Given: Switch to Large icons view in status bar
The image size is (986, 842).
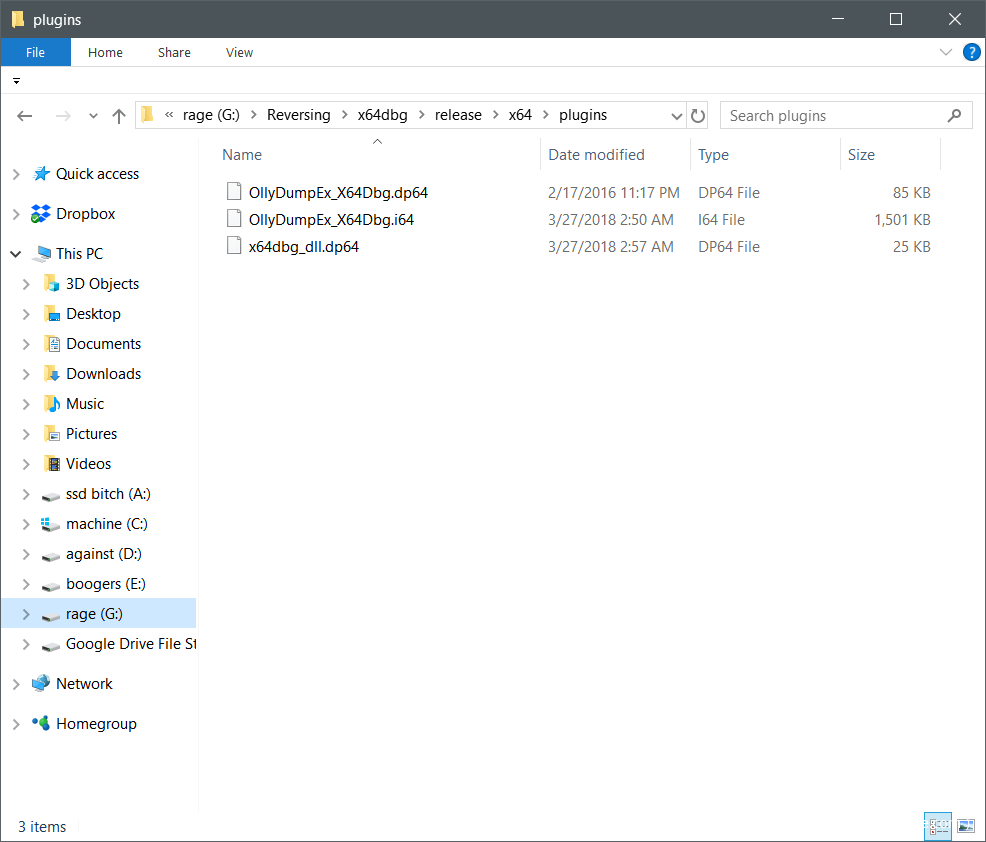Looking at the screenshot, I should (965, 826).
